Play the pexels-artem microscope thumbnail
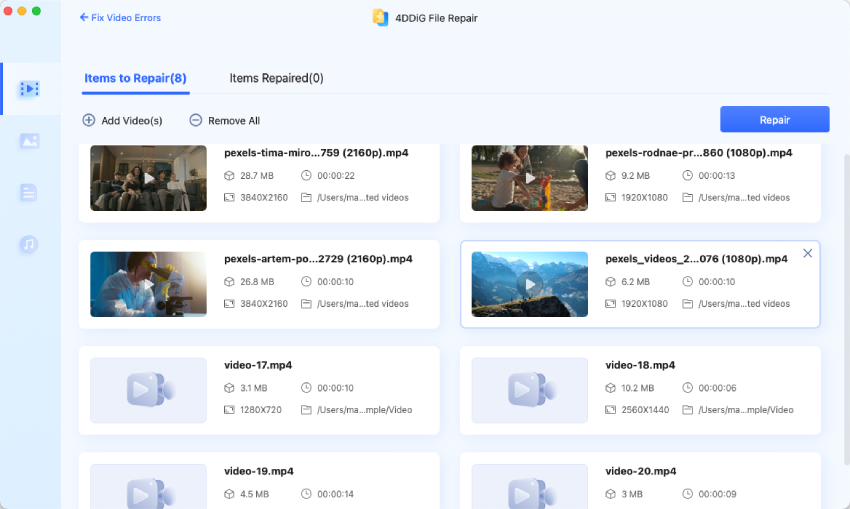The height and width of the screenshot is (509, 850). (x=149, y=284)
